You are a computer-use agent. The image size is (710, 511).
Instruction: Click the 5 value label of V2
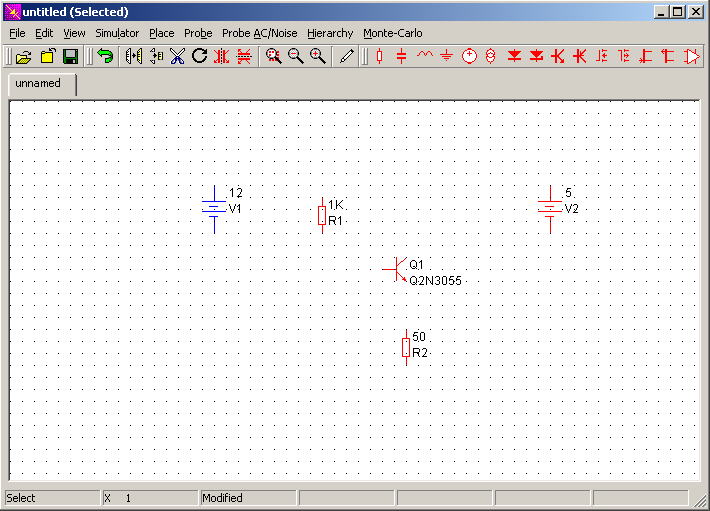[x=568, y=193]
